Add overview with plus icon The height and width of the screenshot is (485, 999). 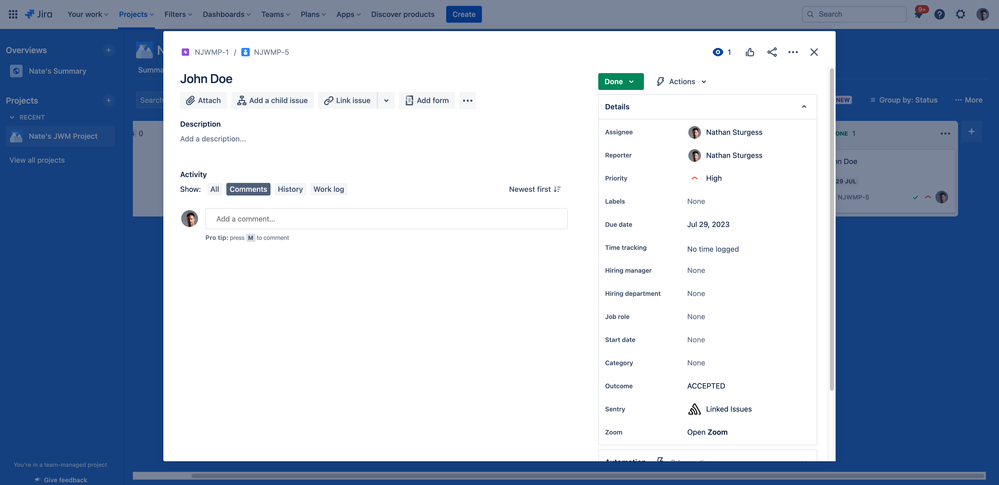coord(109,50)
